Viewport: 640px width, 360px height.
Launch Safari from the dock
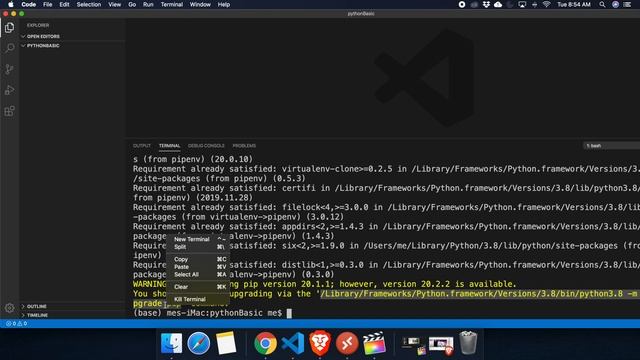(199, 343)
